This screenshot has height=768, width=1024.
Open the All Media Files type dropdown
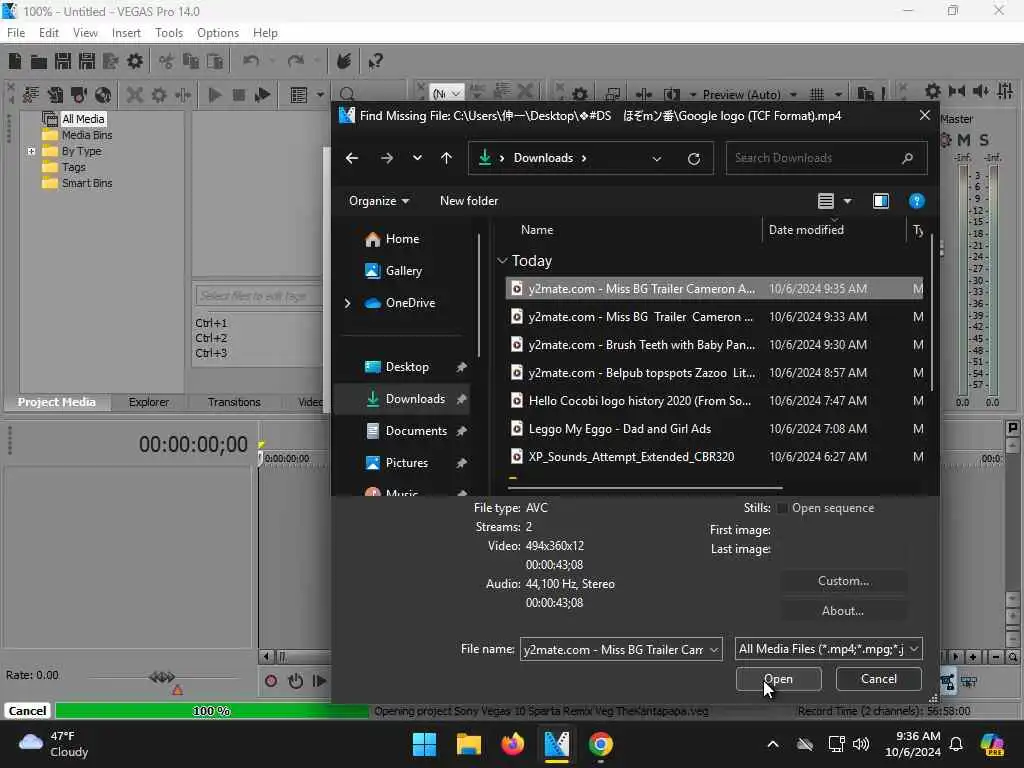click(x=914, y=649)
